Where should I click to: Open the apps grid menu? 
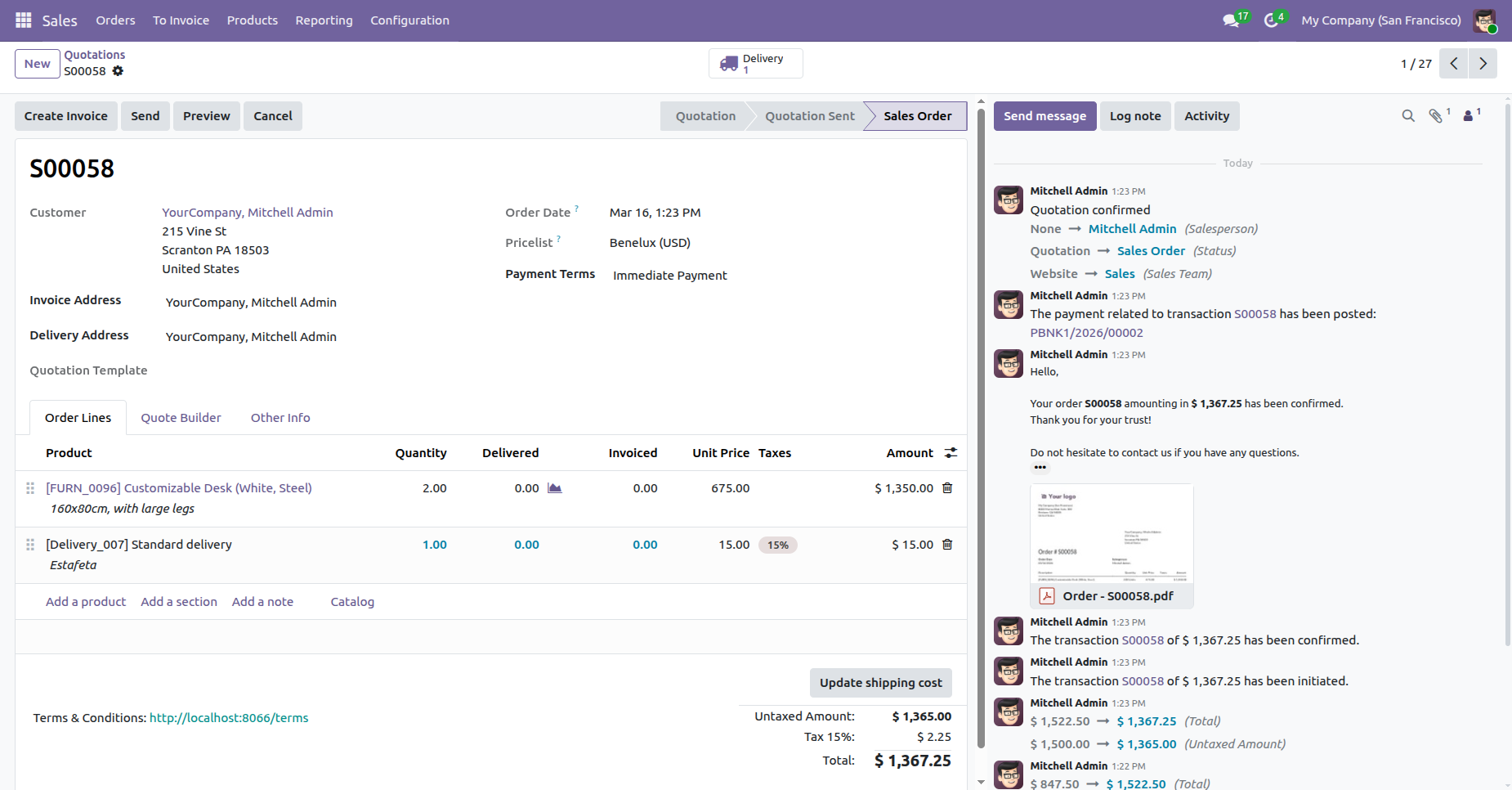(24, 20)
